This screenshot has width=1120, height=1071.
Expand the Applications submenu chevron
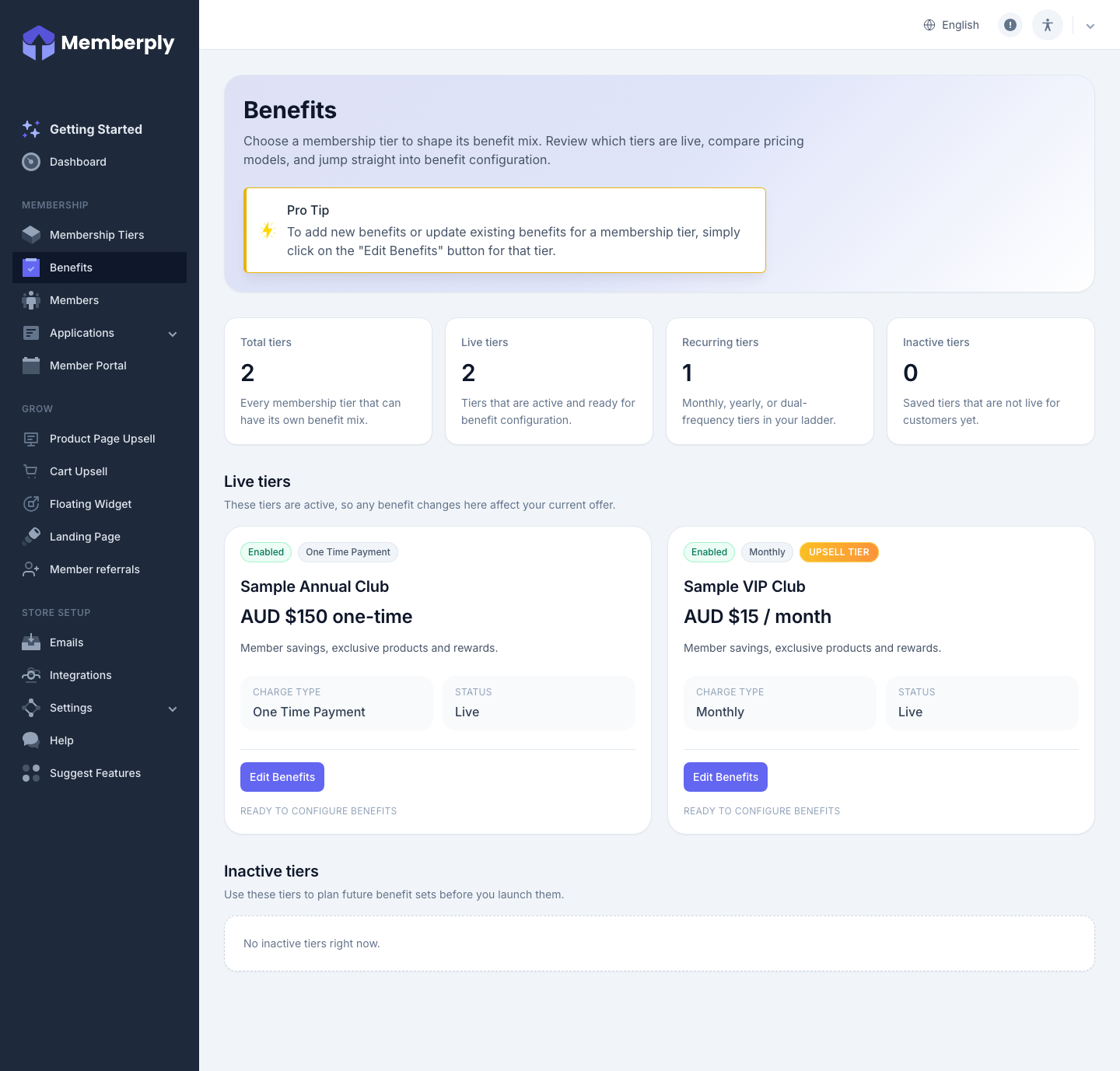click(x=173, y=334)
